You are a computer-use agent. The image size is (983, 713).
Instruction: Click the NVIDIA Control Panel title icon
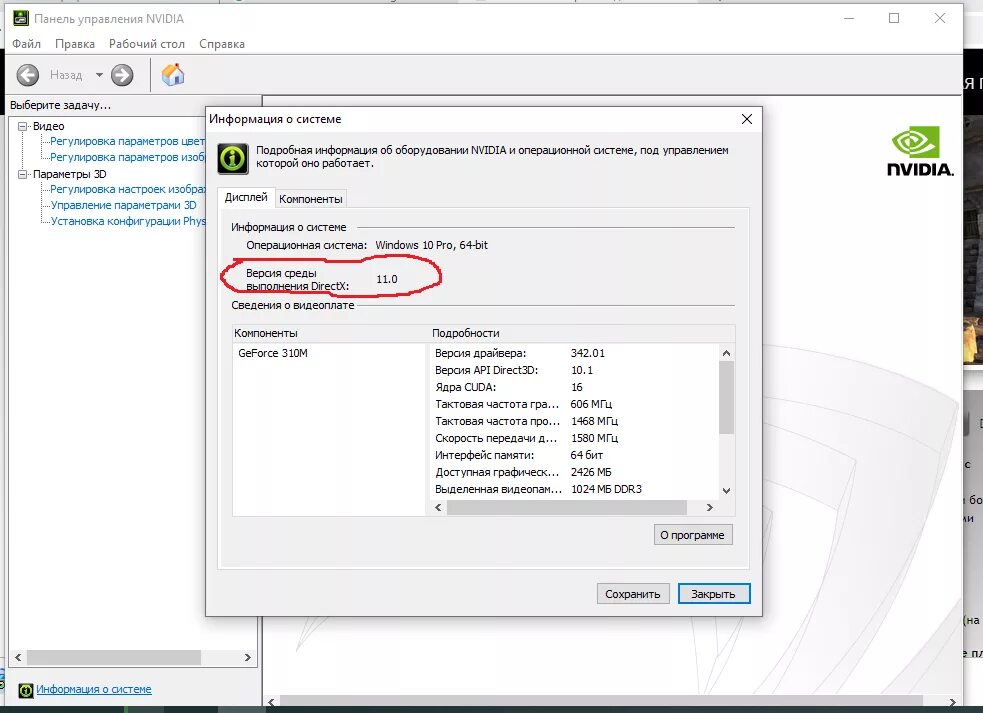[21, 18]
